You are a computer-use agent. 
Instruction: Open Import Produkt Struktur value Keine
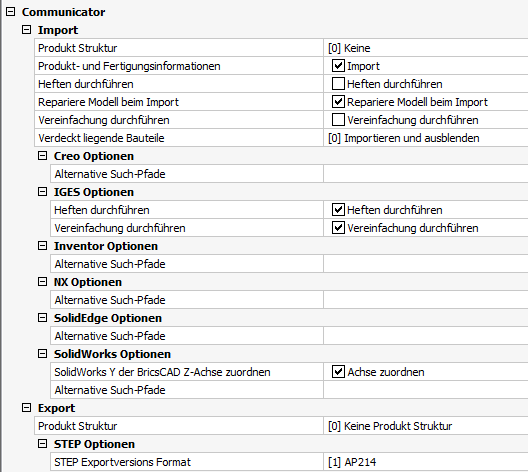click(x=426, y=48)
